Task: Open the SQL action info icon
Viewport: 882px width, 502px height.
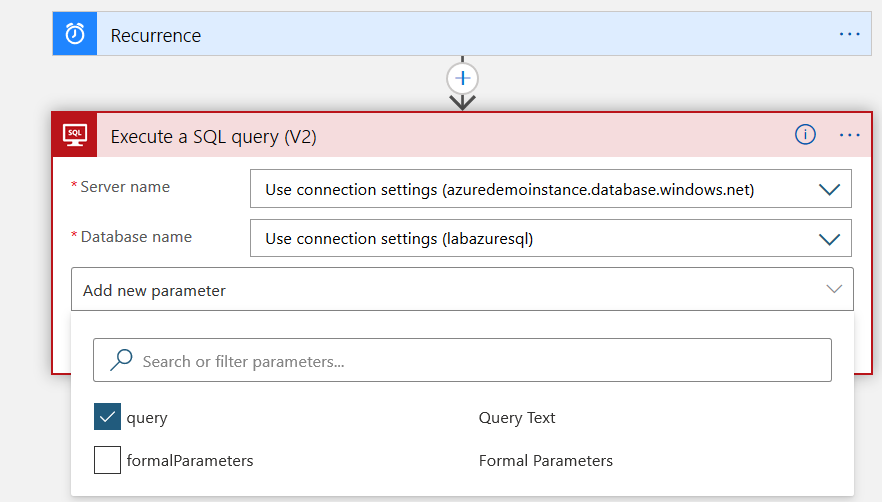Action: 805,135
